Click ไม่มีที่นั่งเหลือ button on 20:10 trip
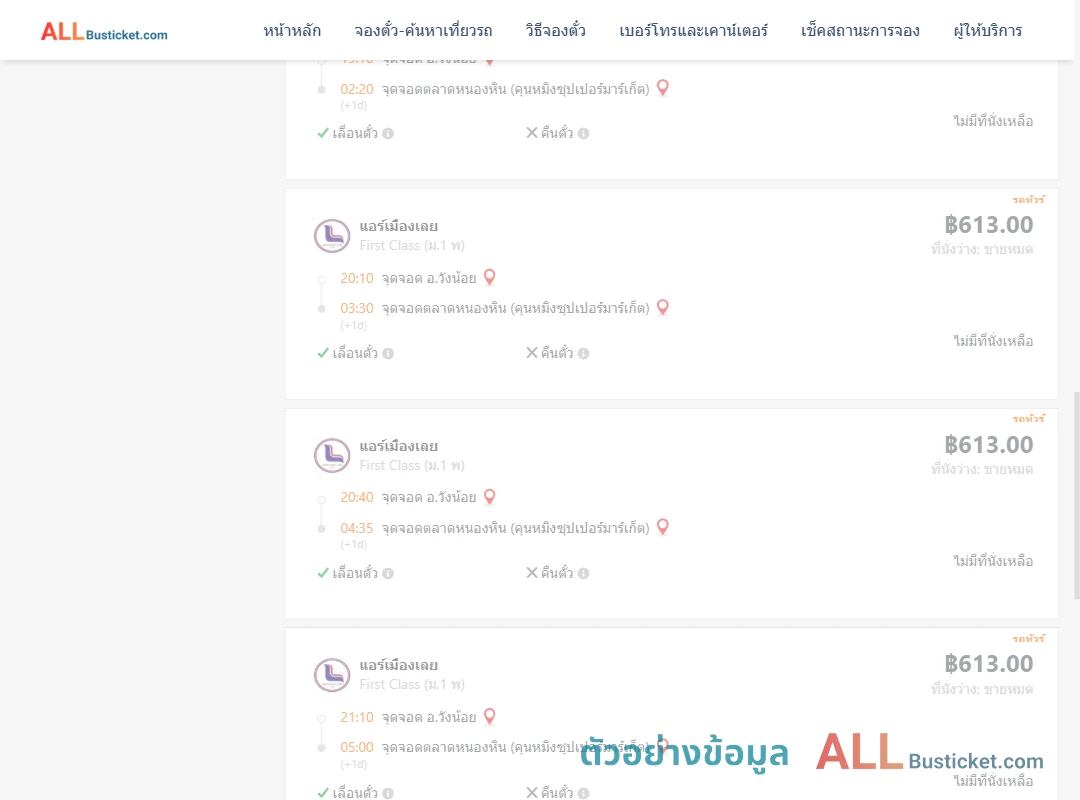The height and width of the screenshot is (800, 1080). 993,341
